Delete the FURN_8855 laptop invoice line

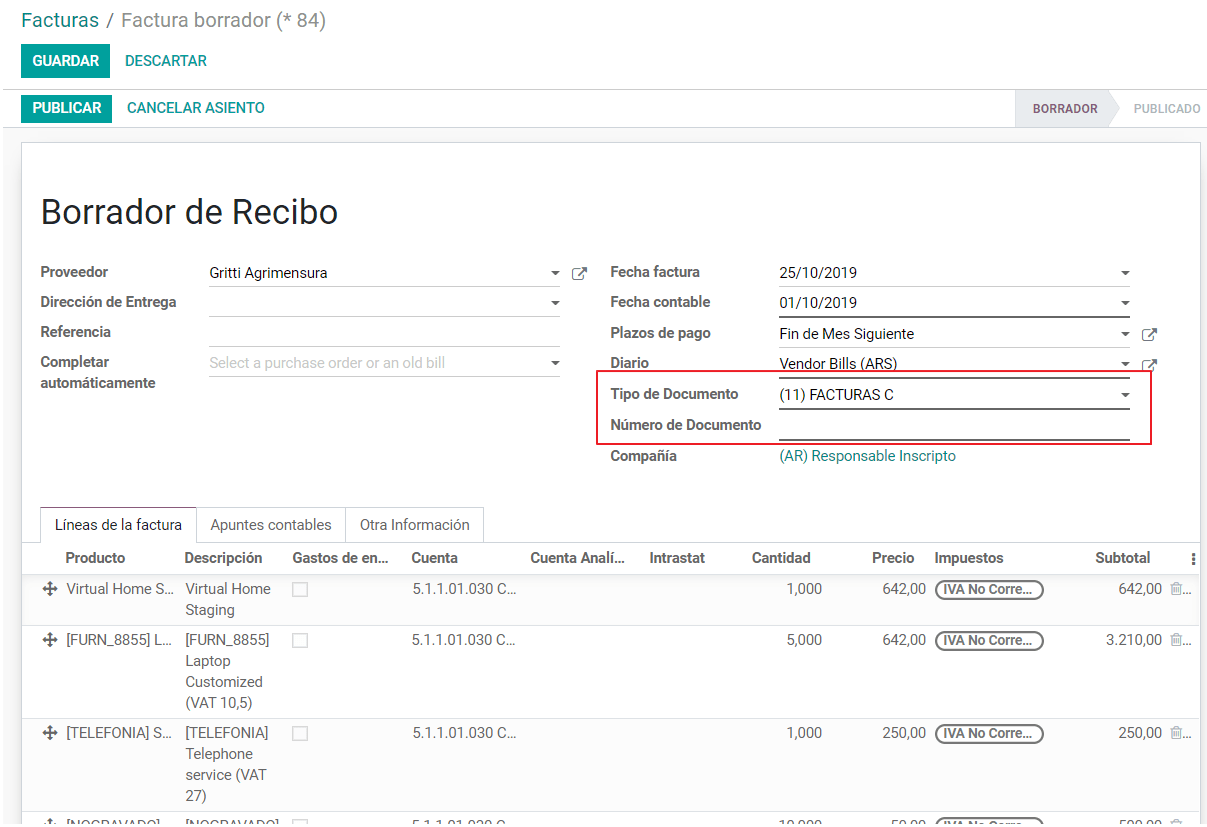(1176, 640)
